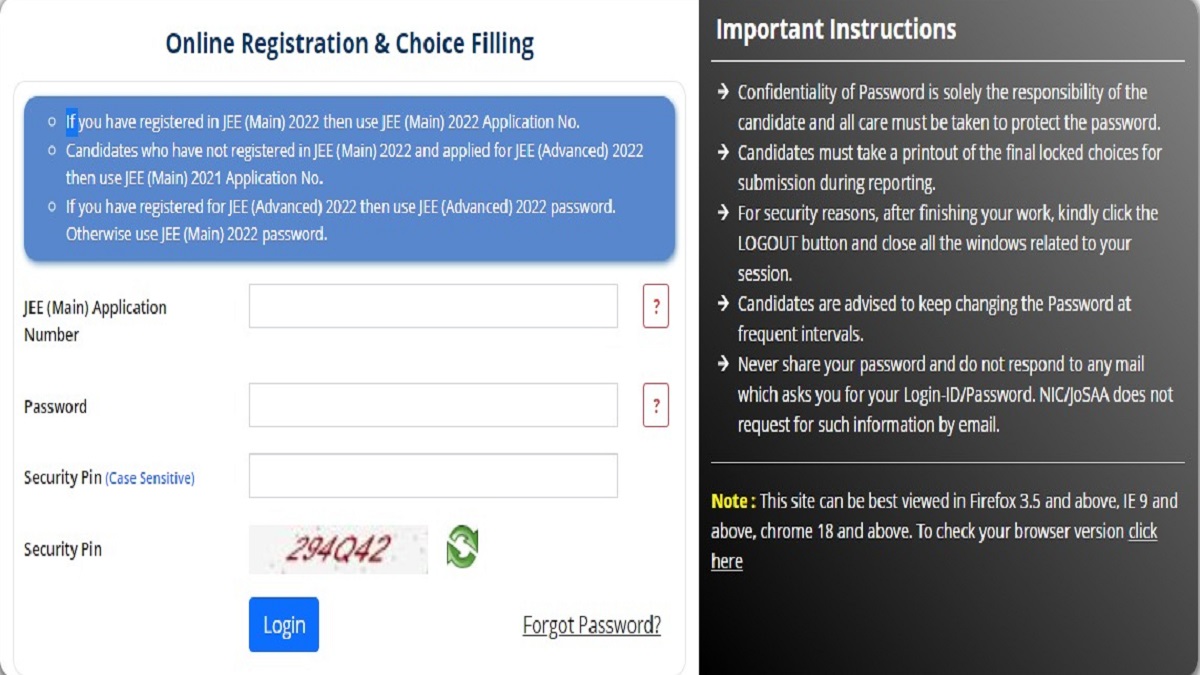Follow the 'click here' browser version link
This screenshot has width=1200, height=675.
[1142, 532]
